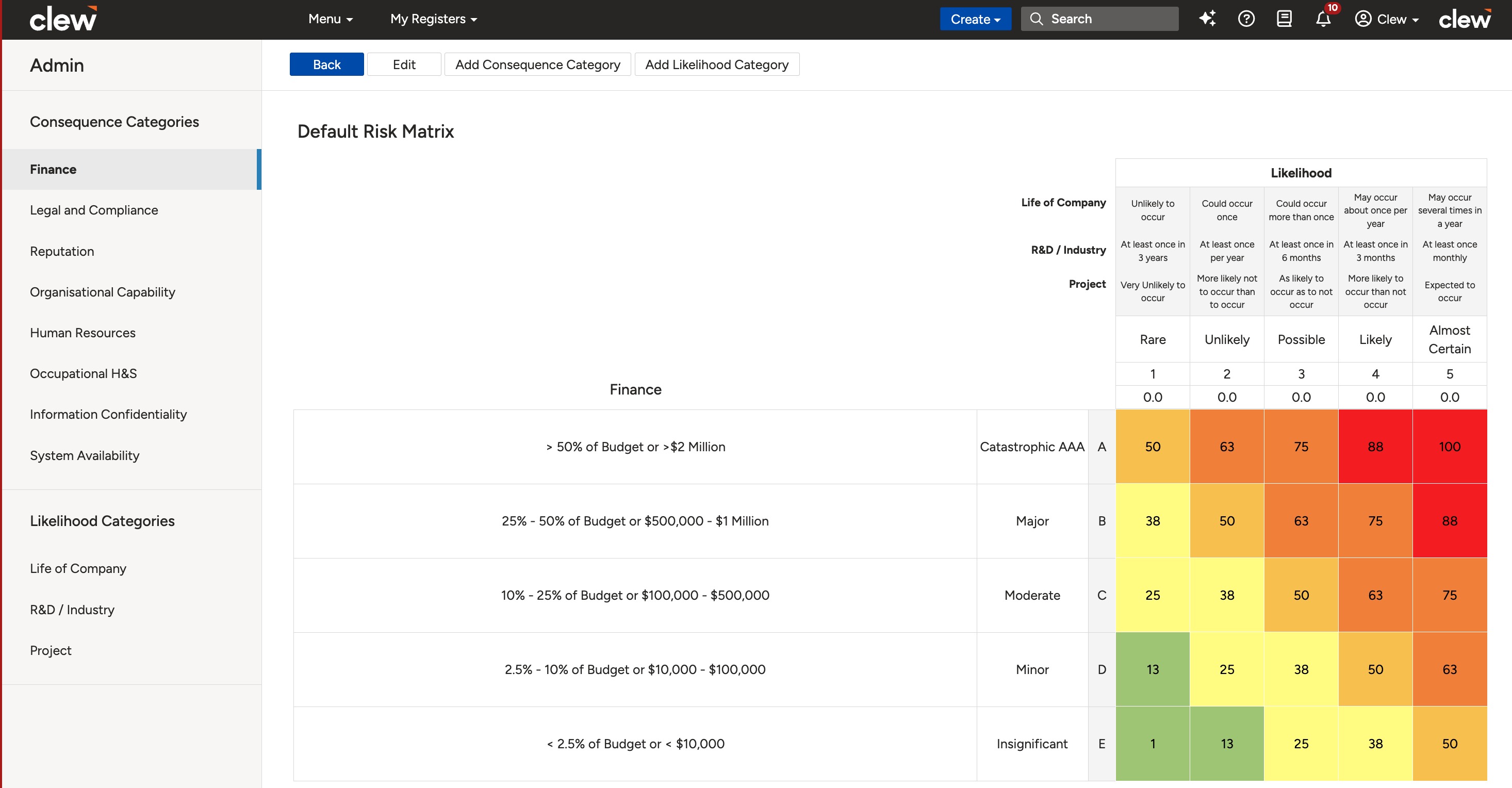Click the Catastrophic AAA label

[x=1032, y=447]
